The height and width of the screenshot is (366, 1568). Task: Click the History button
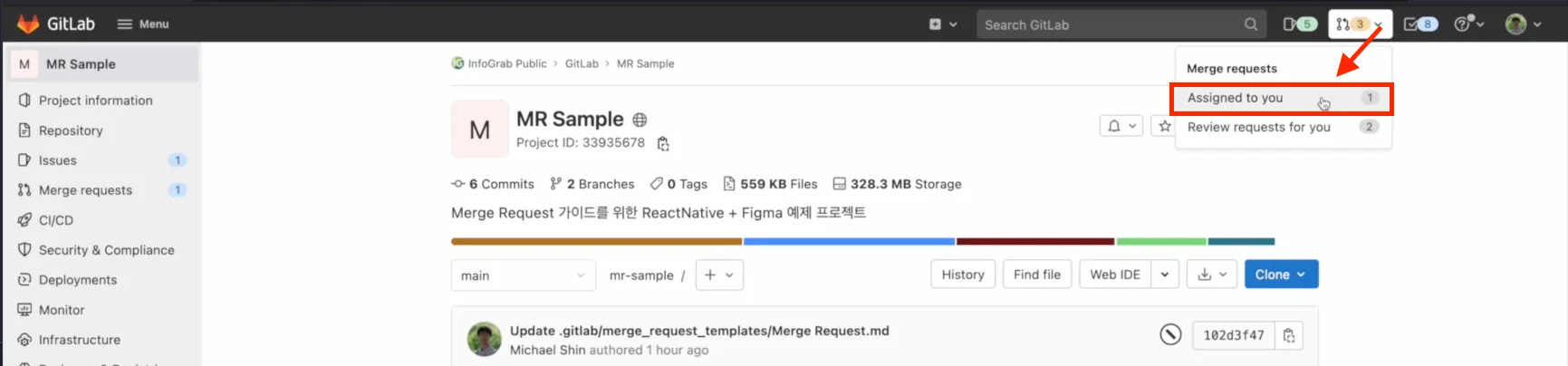pos(962,274)
